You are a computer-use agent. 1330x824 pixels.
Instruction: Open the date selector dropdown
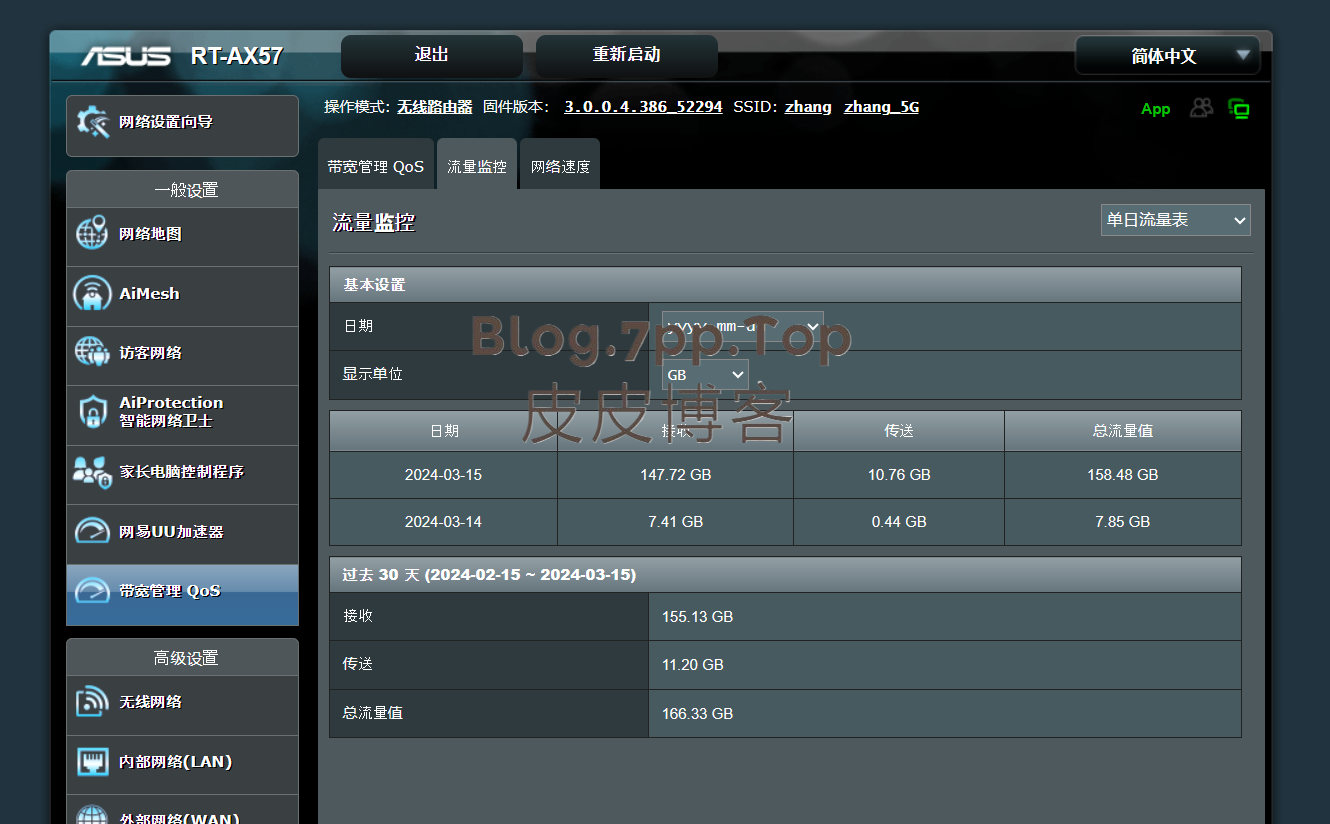click(x=742, y=326)
